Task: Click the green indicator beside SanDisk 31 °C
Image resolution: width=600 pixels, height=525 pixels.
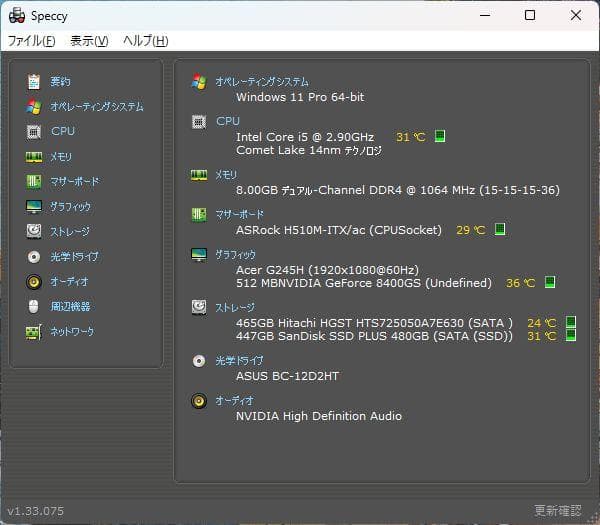Action: [x=571, y=335]
